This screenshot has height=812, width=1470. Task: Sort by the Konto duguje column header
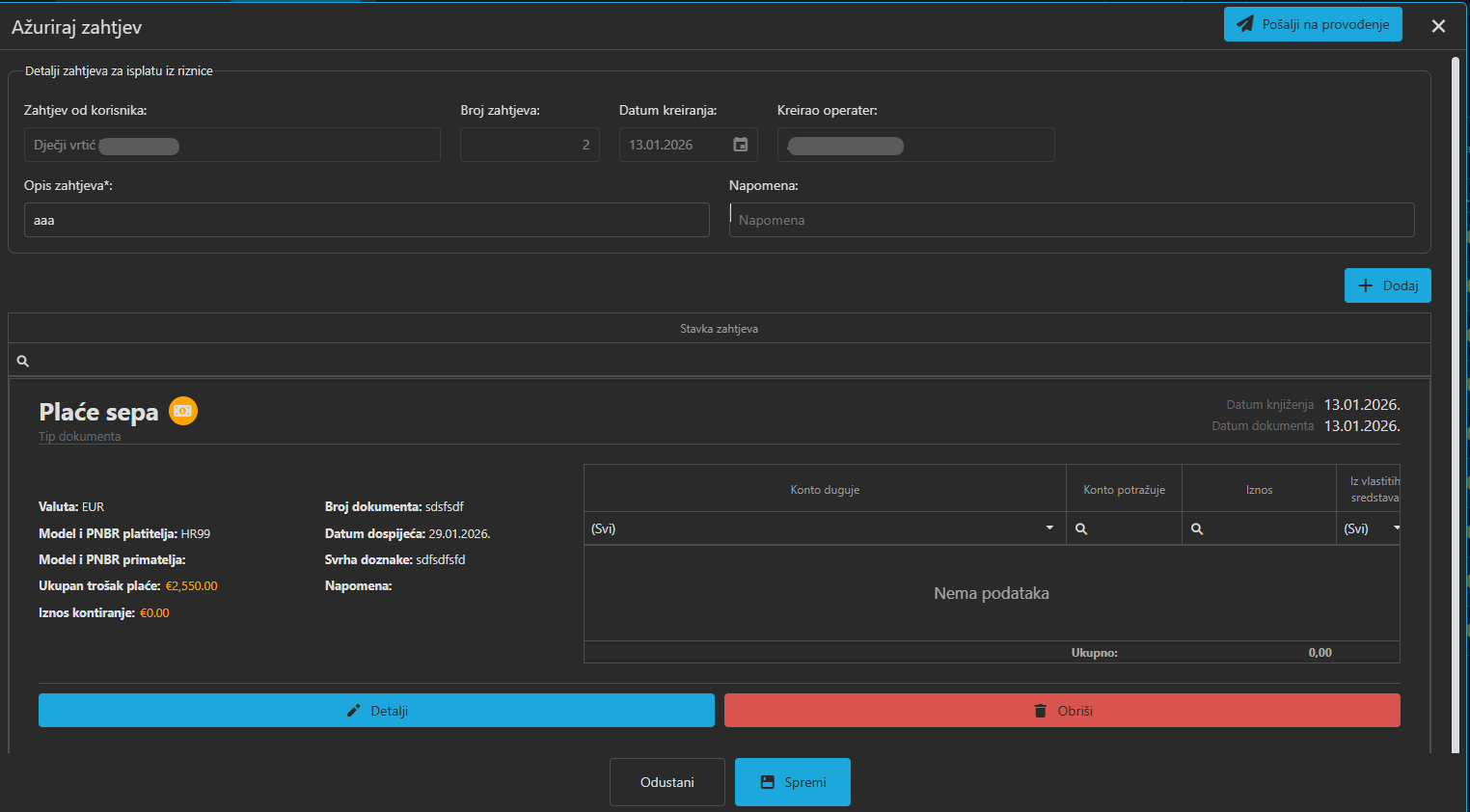tap(825, 490)
